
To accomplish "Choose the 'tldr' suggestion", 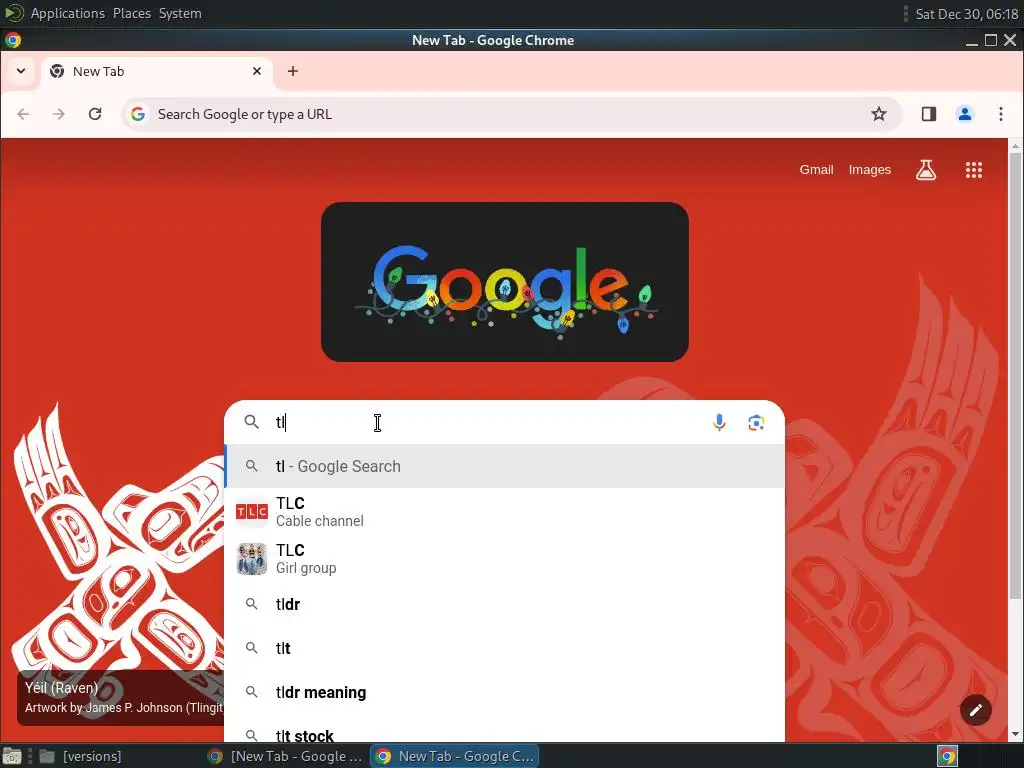I will point(505,604).
